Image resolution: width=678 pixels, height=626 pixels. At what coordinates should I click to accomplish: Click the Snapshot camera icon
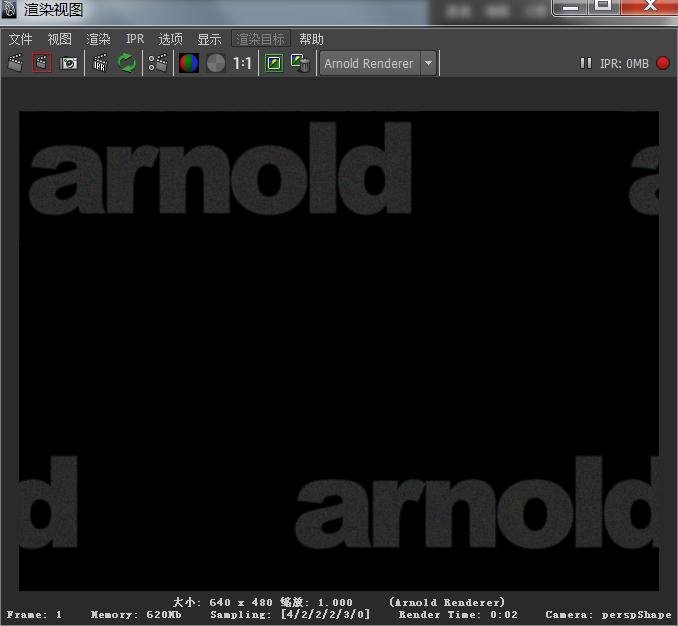tap(68, 63)
